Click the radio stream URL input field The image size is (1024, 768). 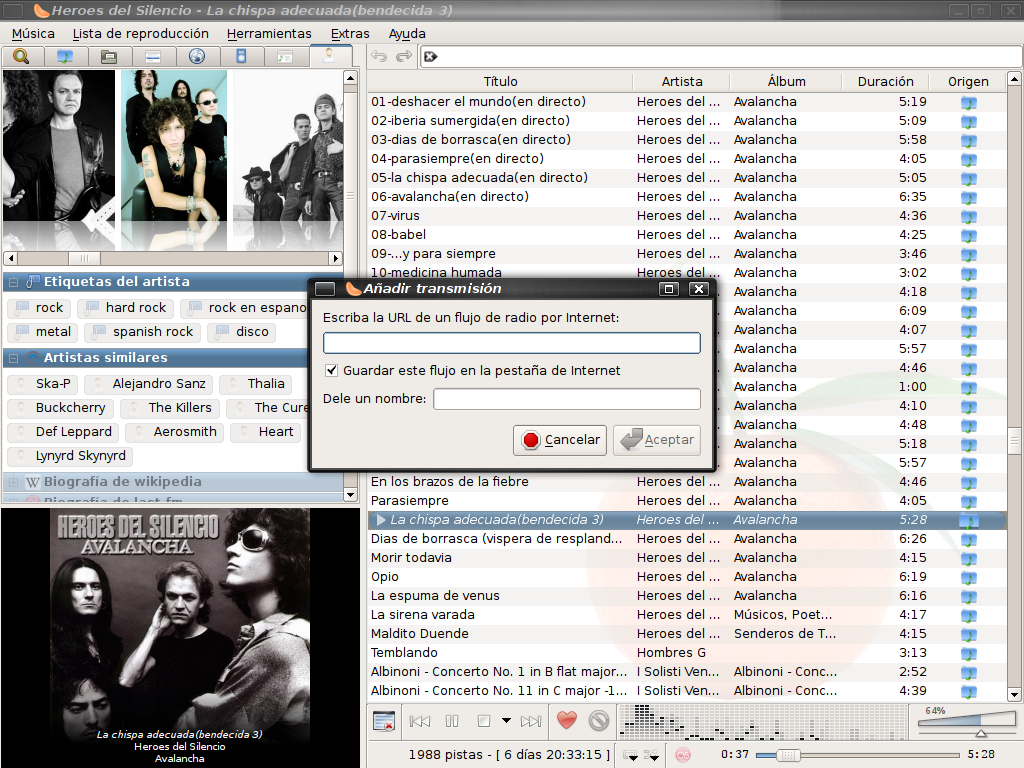click(x=511, y=344)
